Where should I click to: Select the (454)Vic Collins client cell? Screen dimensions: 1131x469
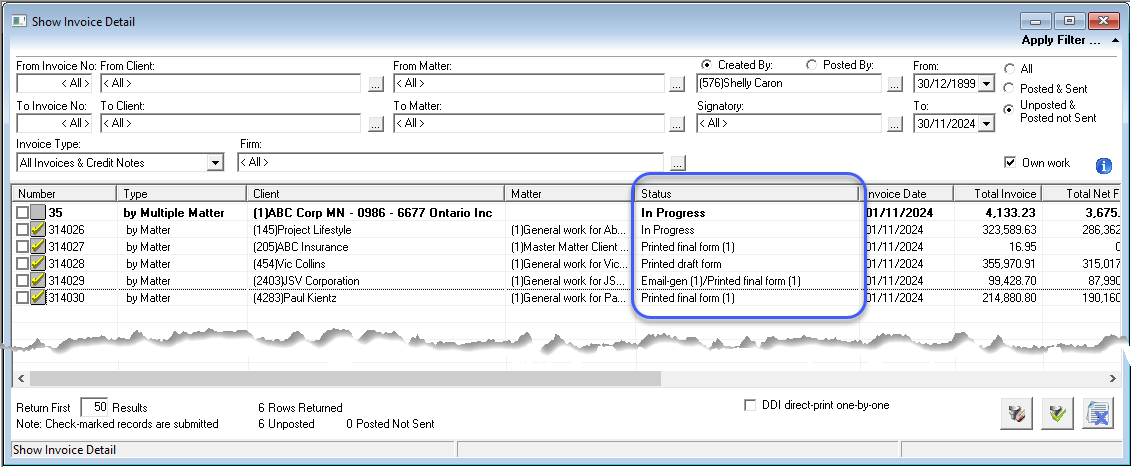[376, 263]
